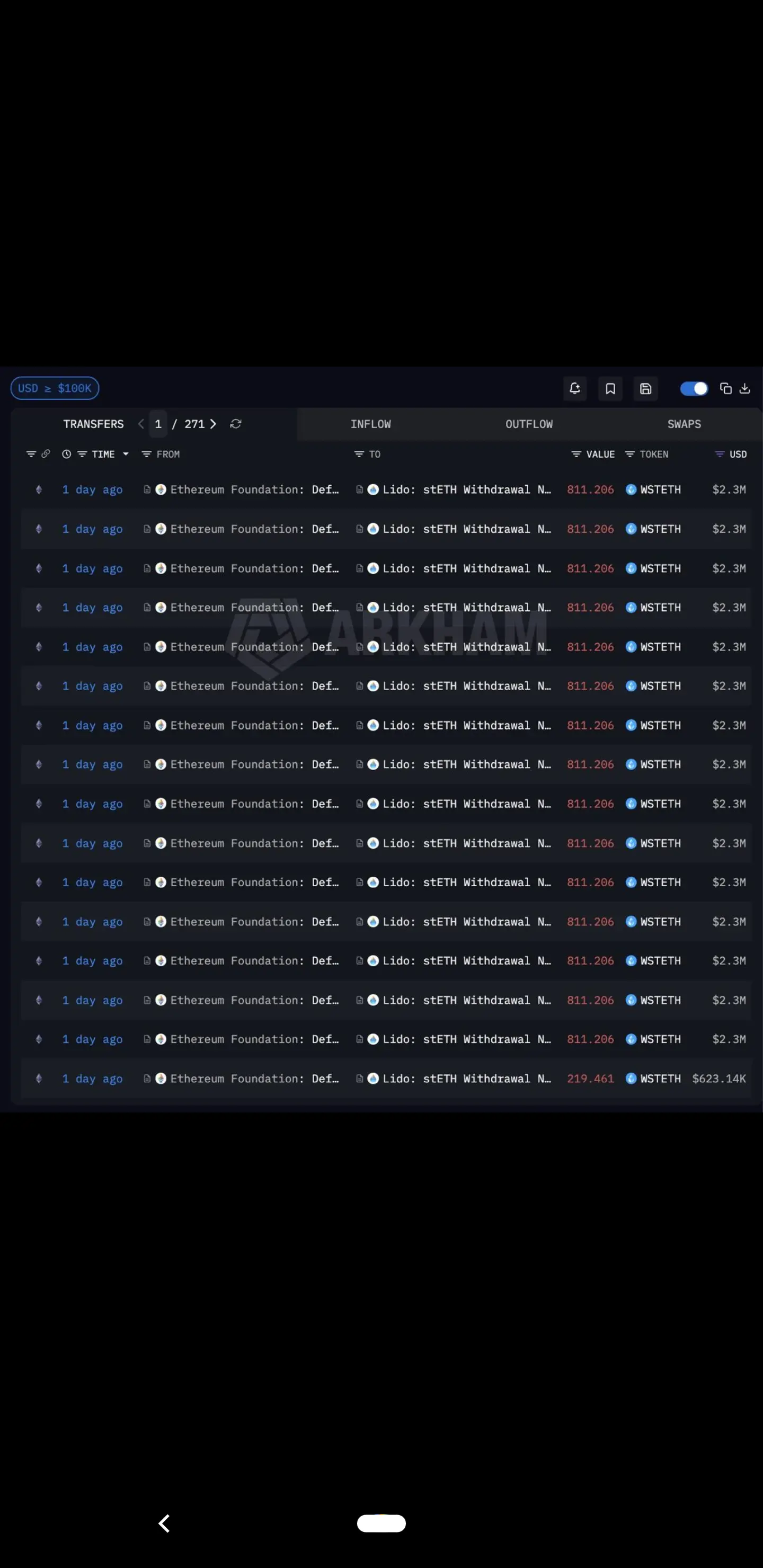Click the Lido logo on the $623.14K row

pos(373,1079)
